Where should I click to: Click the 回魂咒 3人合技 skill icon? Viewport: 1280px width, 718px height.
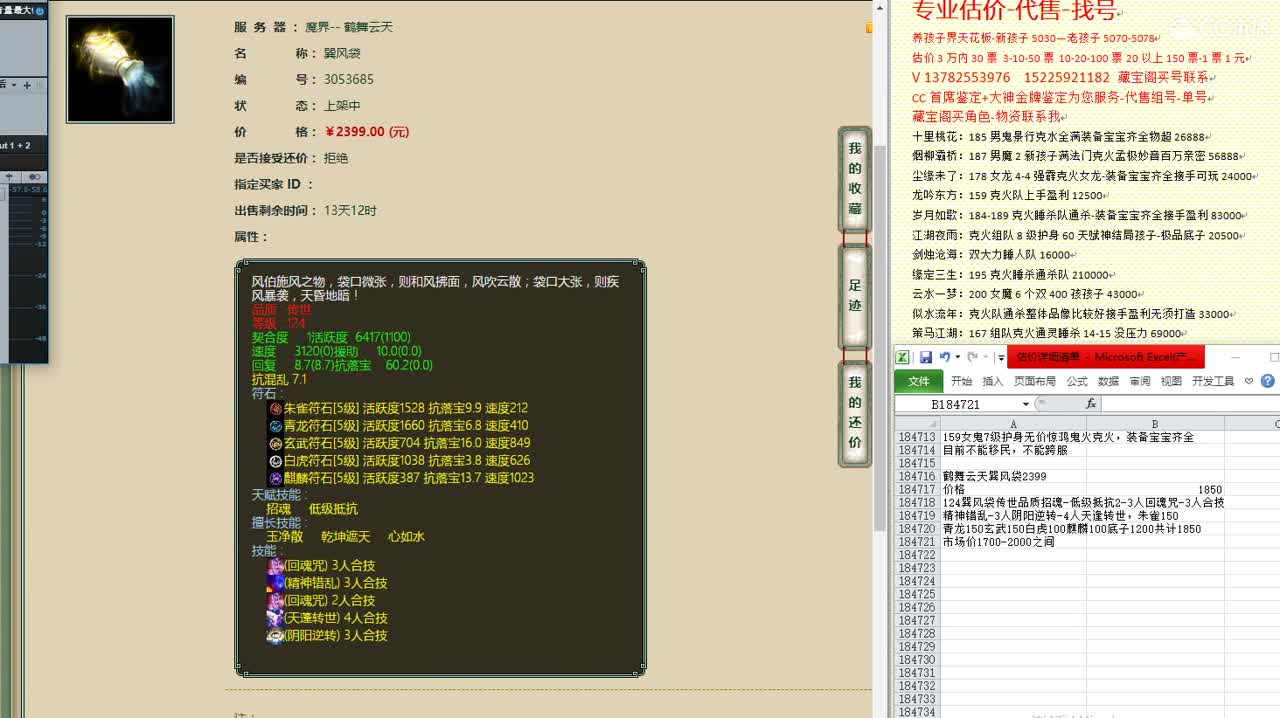pyautogui.click(x=275, y=566)
